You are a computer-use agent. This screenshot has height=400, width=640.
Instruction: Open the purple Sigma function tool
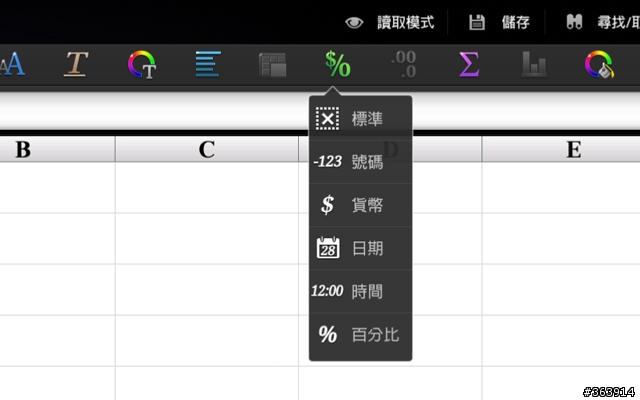point(469,64)
